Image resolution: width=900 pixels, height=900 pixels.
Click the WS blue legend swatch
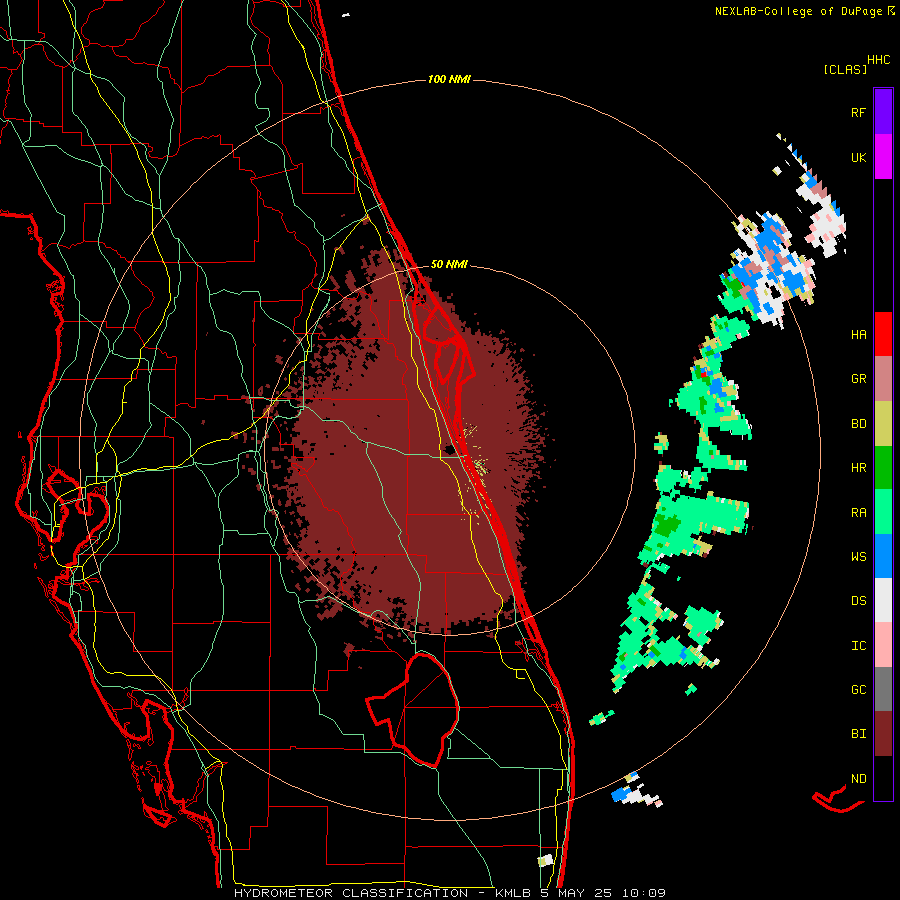pyautogui.click(x=883, y=556)
